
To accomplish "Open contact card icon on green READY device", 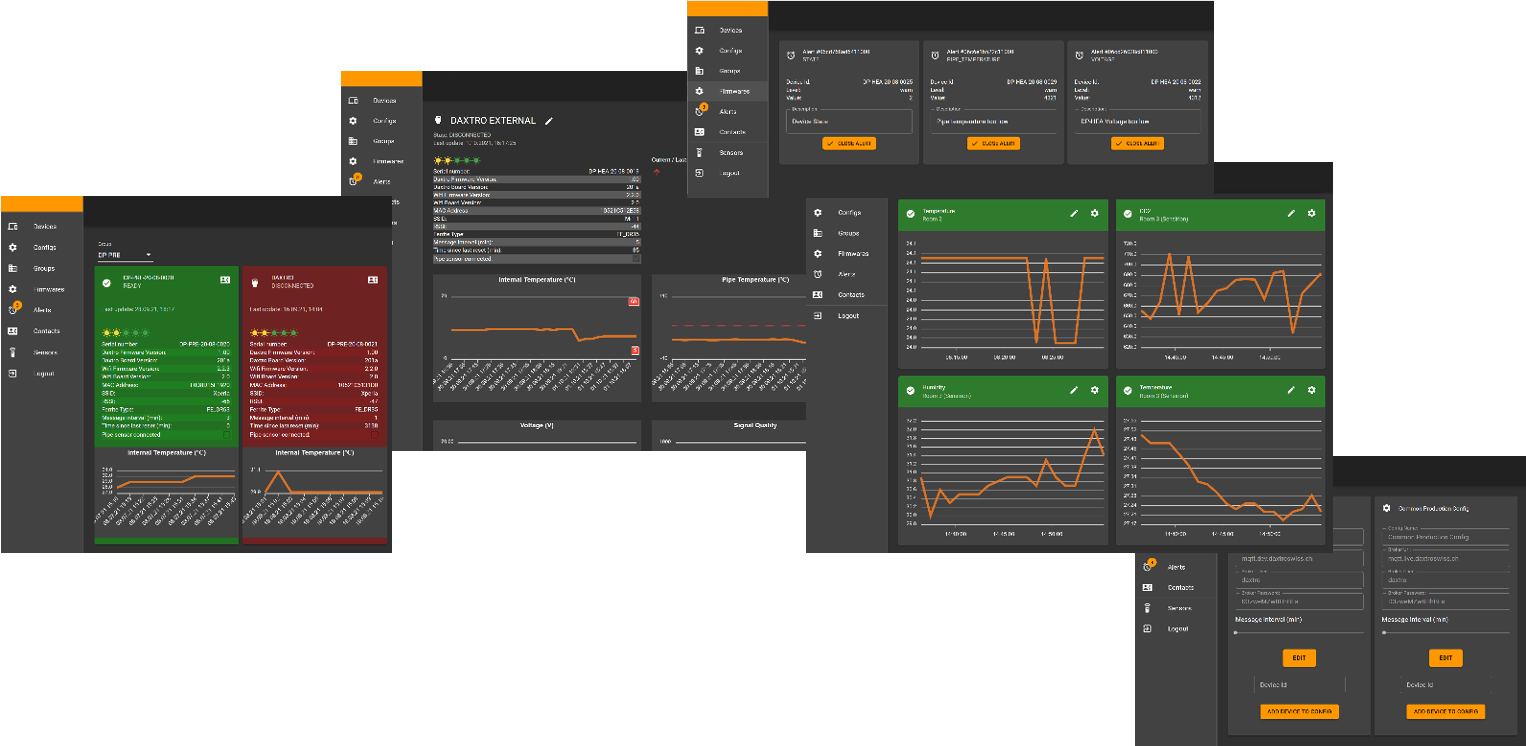I will pos(225,280).
